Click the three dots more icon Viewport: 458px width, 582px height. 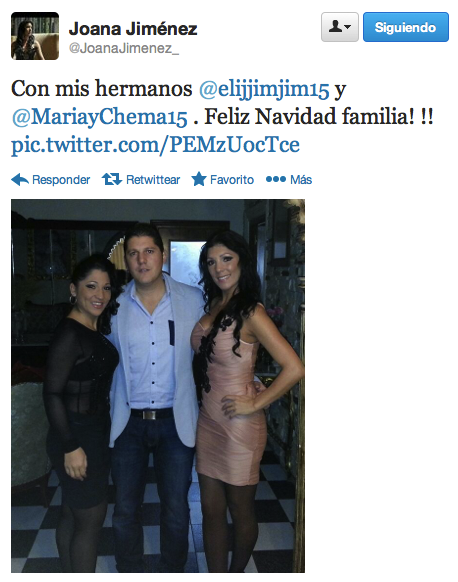pos(276,180)
